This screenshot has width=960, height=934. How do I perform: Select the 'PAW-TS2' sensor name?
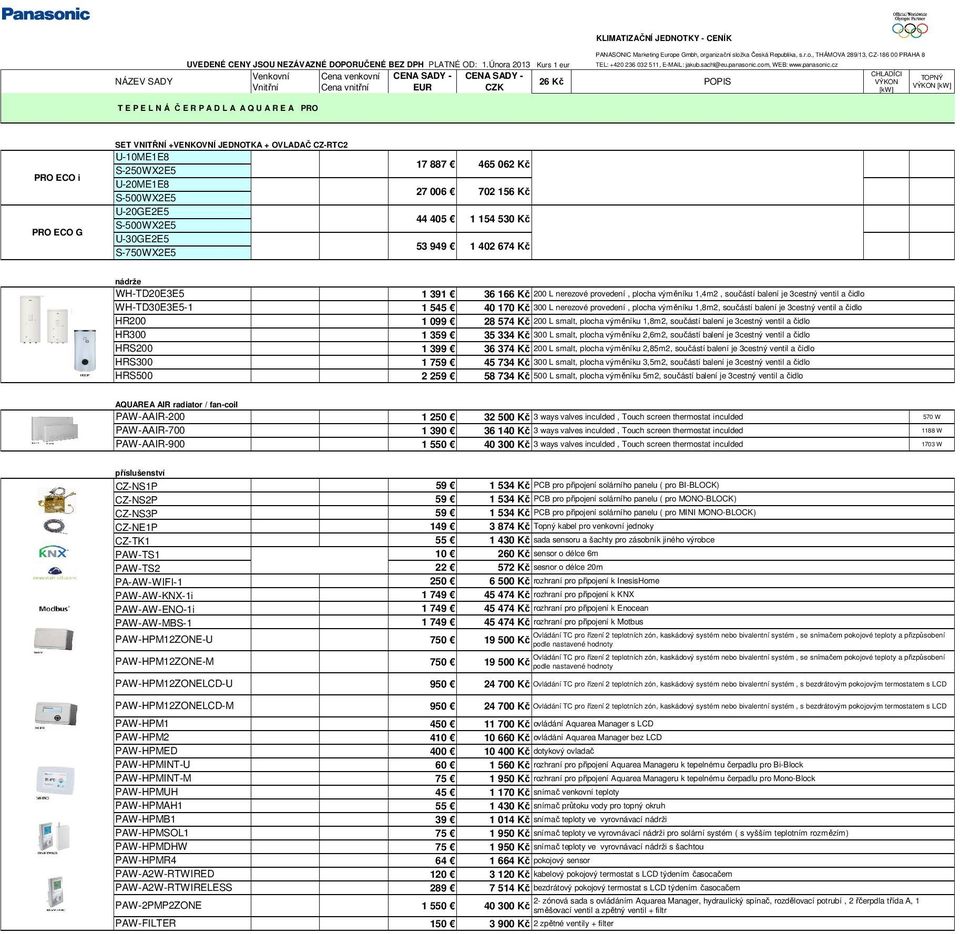pyautogui.click(x=138, y=568)
